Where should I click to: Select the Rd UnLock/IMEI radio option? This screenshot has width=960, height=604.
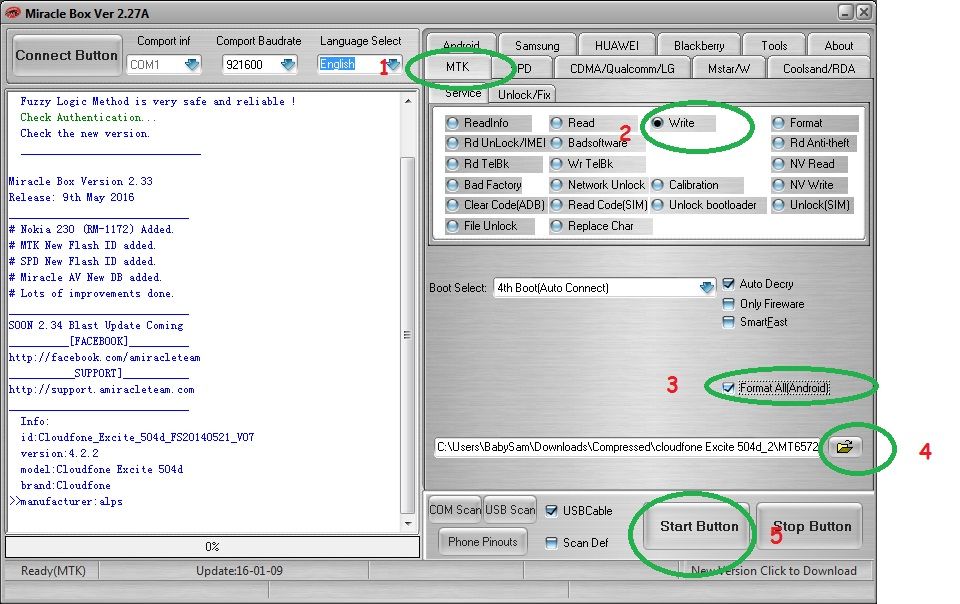452,143
